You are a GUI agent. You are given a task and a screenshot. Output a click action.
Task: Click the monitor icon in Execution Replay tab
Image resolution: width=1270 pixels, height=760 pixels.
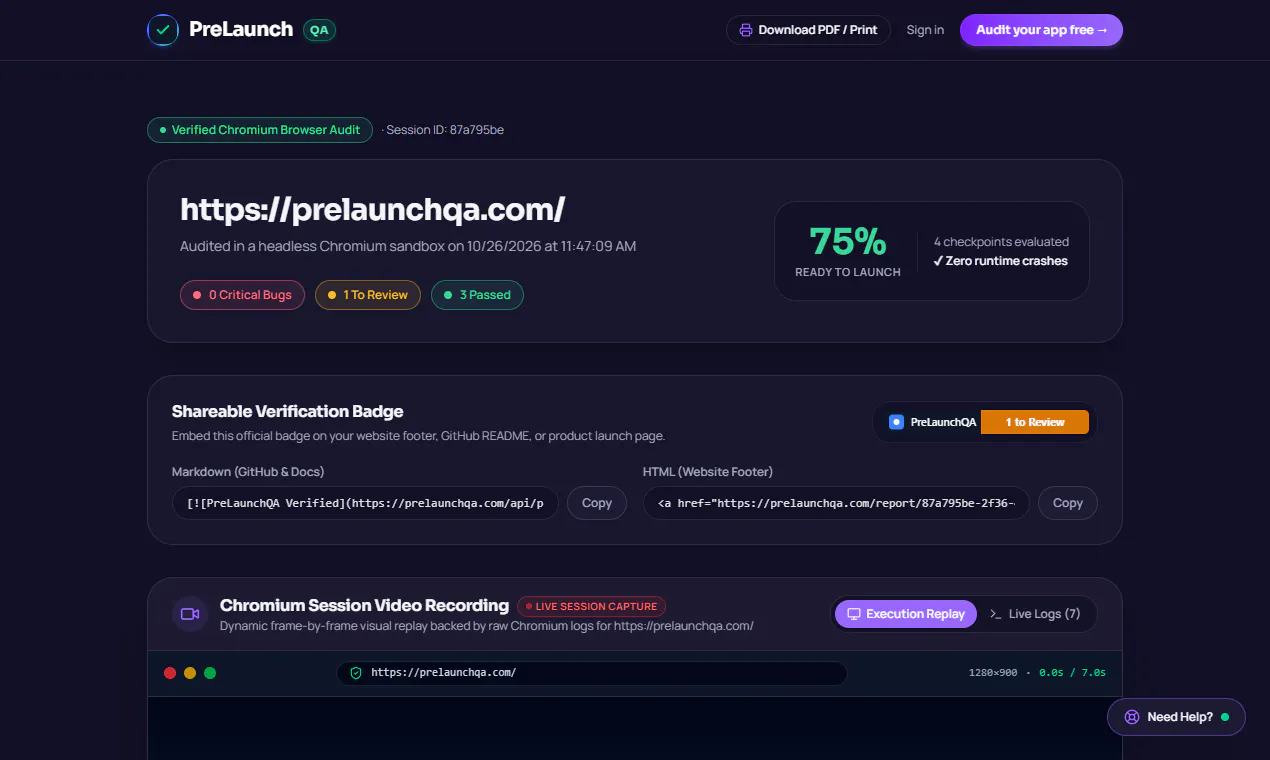[854, 614]
